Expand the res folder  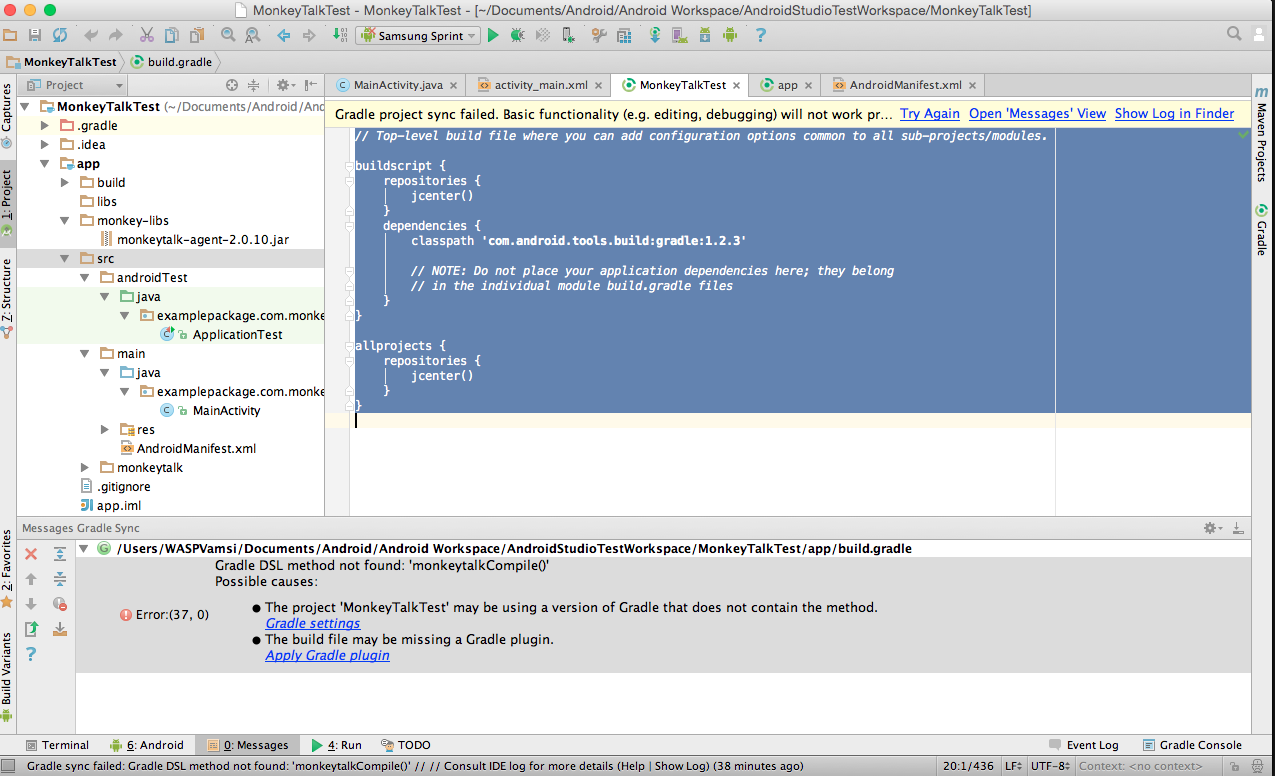(x=104, y=430)
